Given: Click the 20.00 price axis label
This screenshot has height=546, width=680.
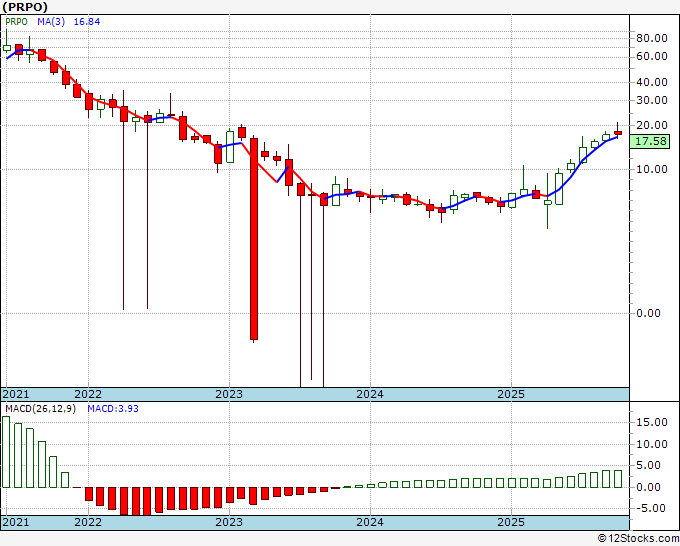Looking at the screenshot, I should click(x=651, y=125).
